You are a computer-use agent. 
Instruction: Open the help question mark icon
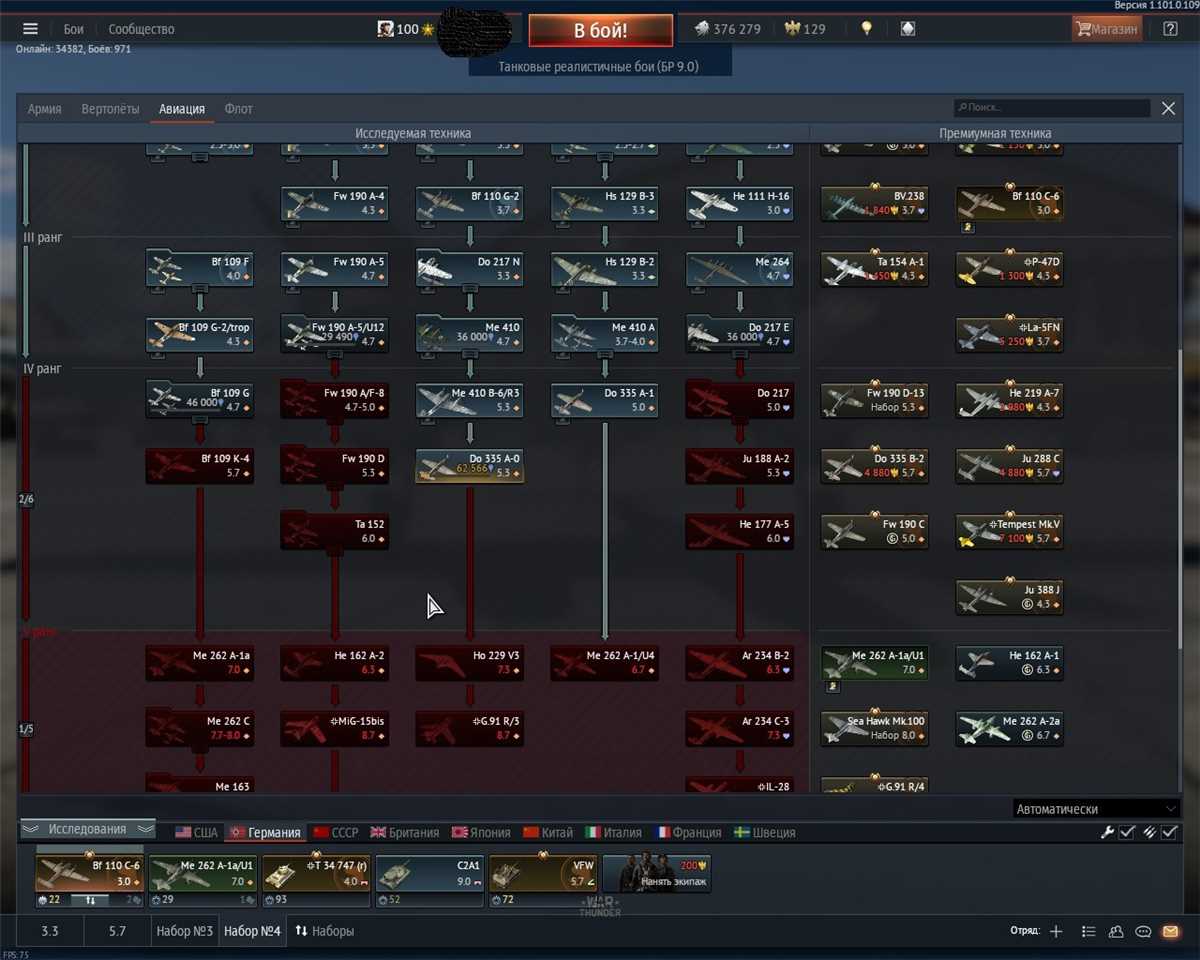tap(1170, 29)
